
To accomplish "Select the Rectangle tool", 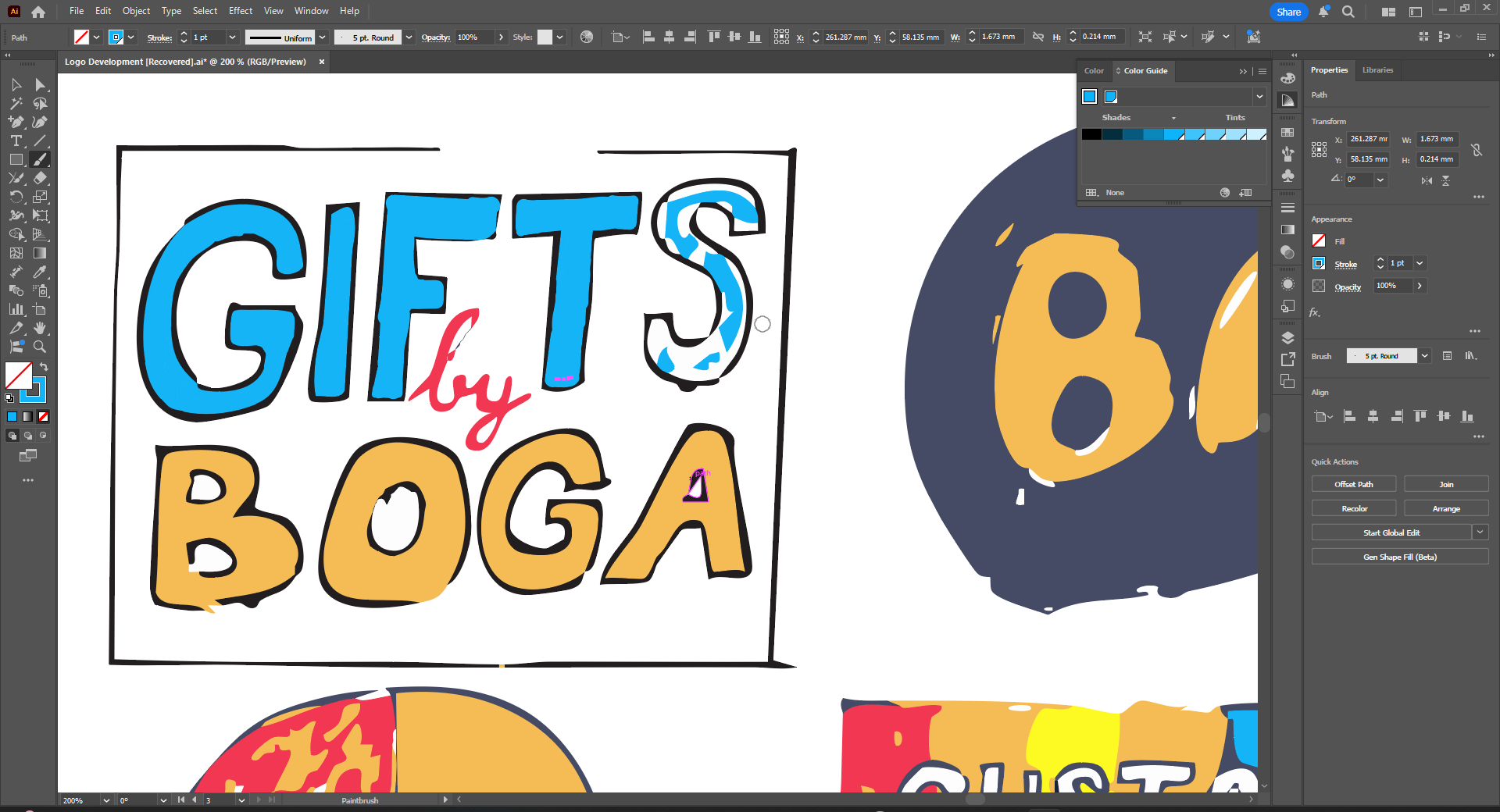I will [x=16, y=159].
